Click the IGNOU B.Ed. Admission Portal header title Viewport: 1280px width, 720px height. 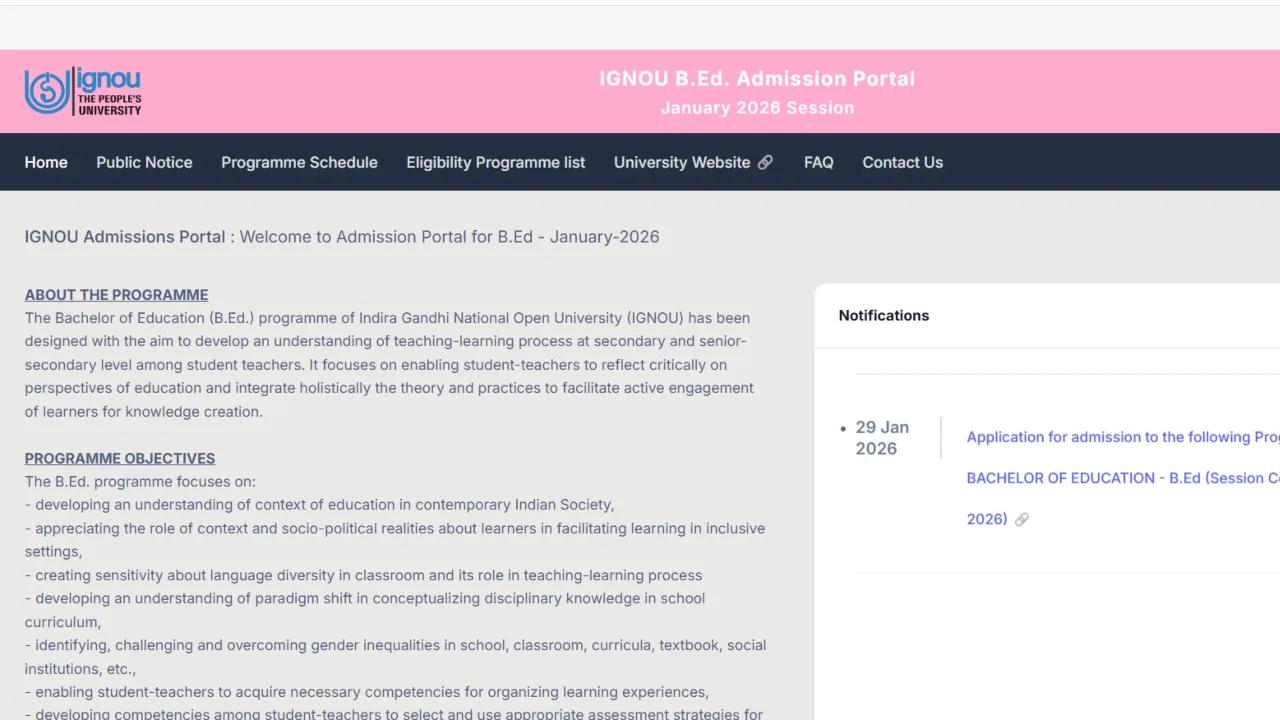click(757, 78)
